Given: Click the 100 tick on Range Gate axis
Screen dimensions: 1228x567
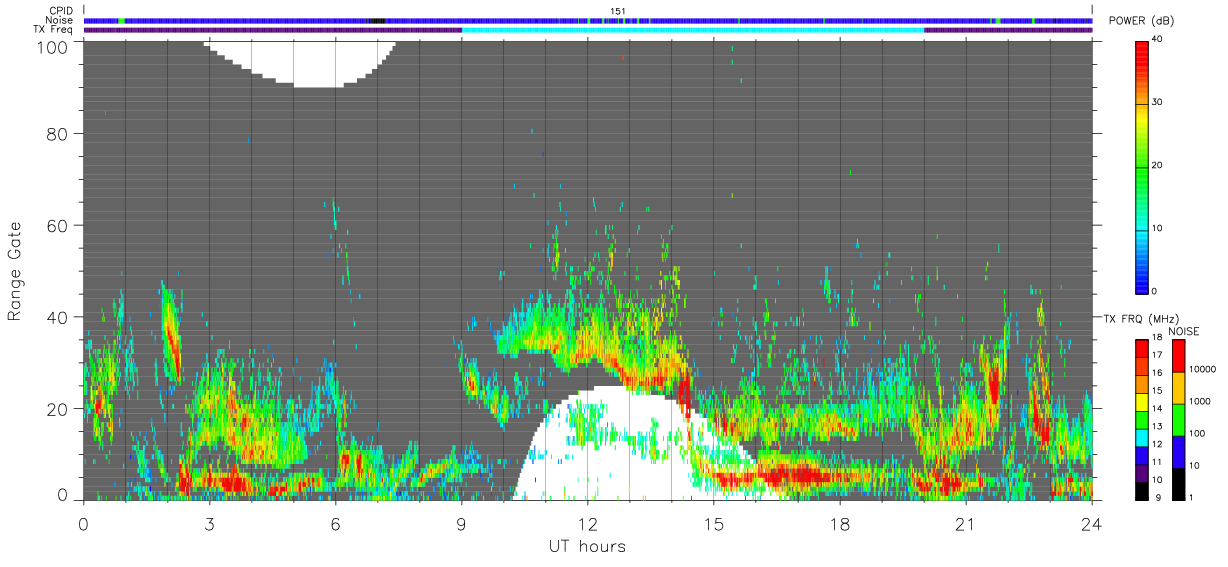Looking at the screenshot, I should 53,46.
